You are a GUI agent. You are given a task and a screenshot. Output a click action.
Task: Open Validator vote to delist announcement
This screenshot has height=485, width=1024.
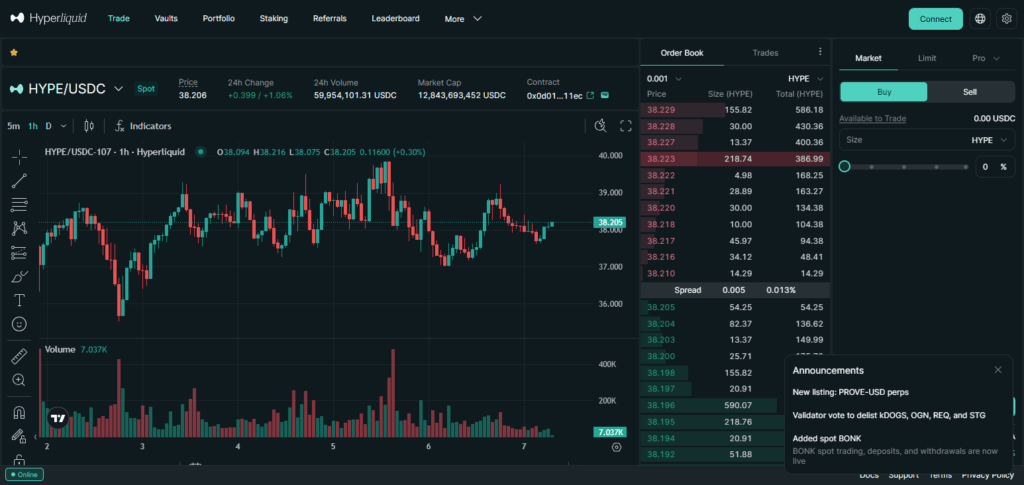889,415
